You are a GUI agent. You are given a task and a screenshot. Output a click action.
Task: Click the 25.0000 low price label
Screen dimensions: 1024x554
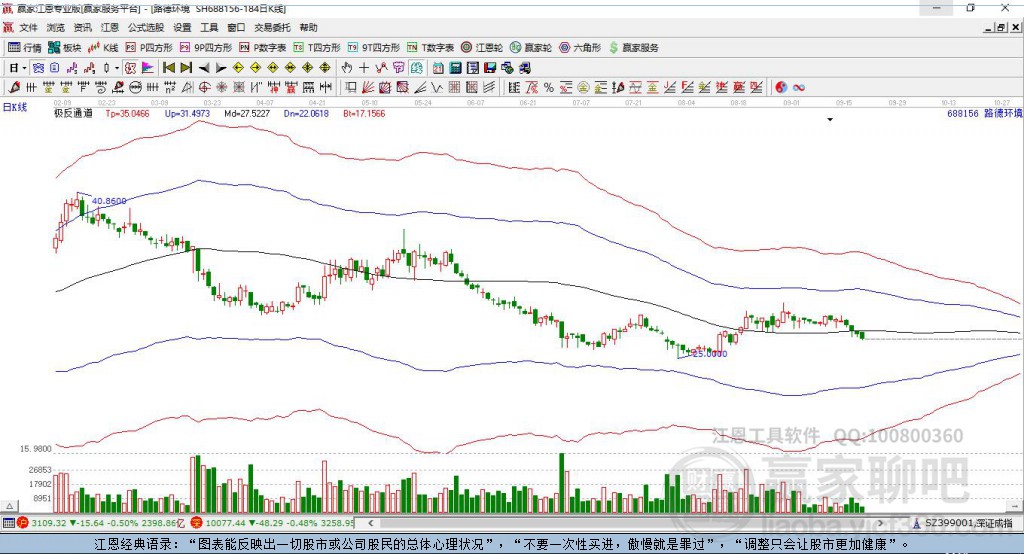709,353
